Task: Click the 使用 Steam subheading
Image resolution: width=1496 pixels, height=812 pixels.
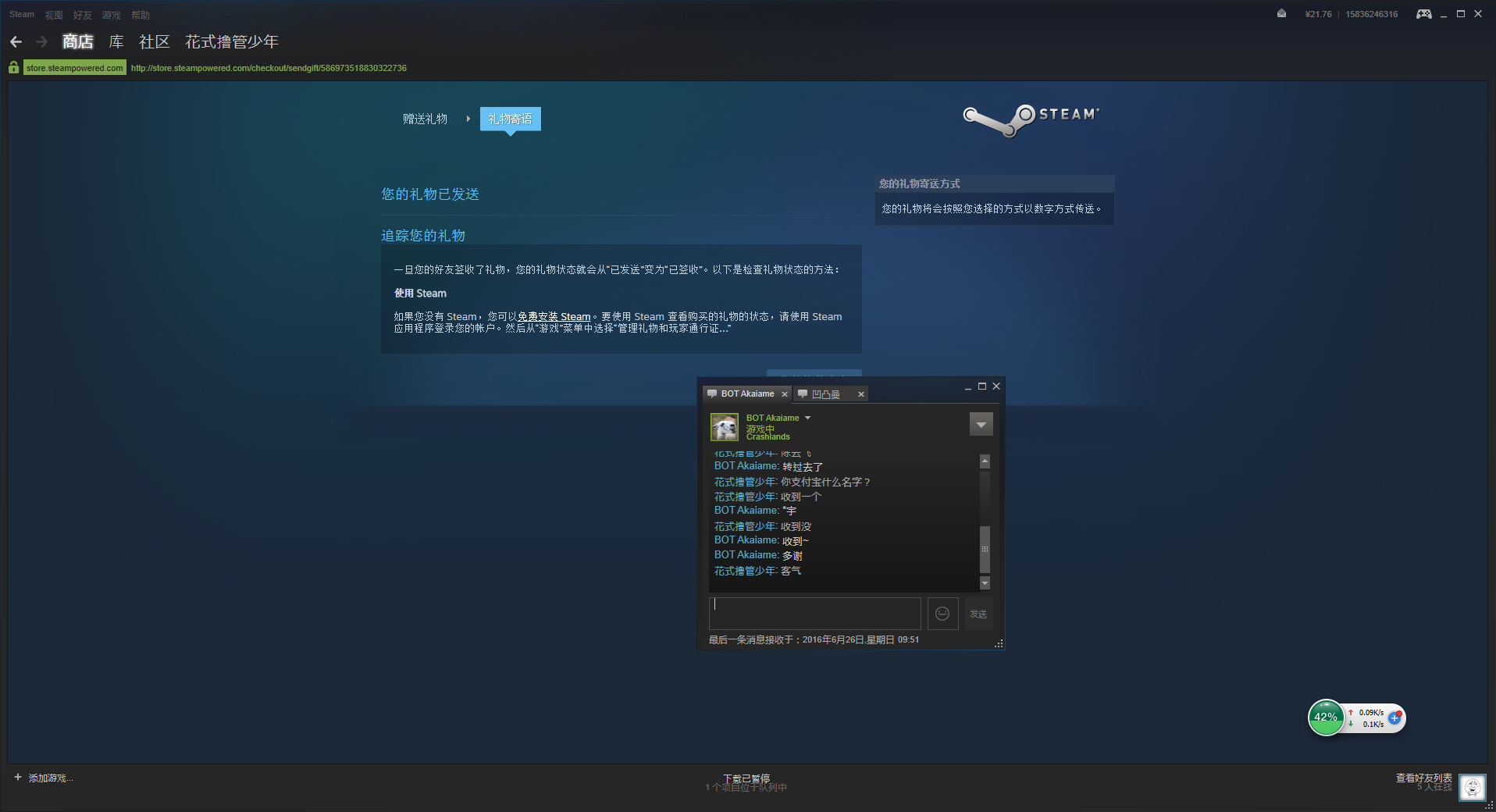Action: click(420, 293)
